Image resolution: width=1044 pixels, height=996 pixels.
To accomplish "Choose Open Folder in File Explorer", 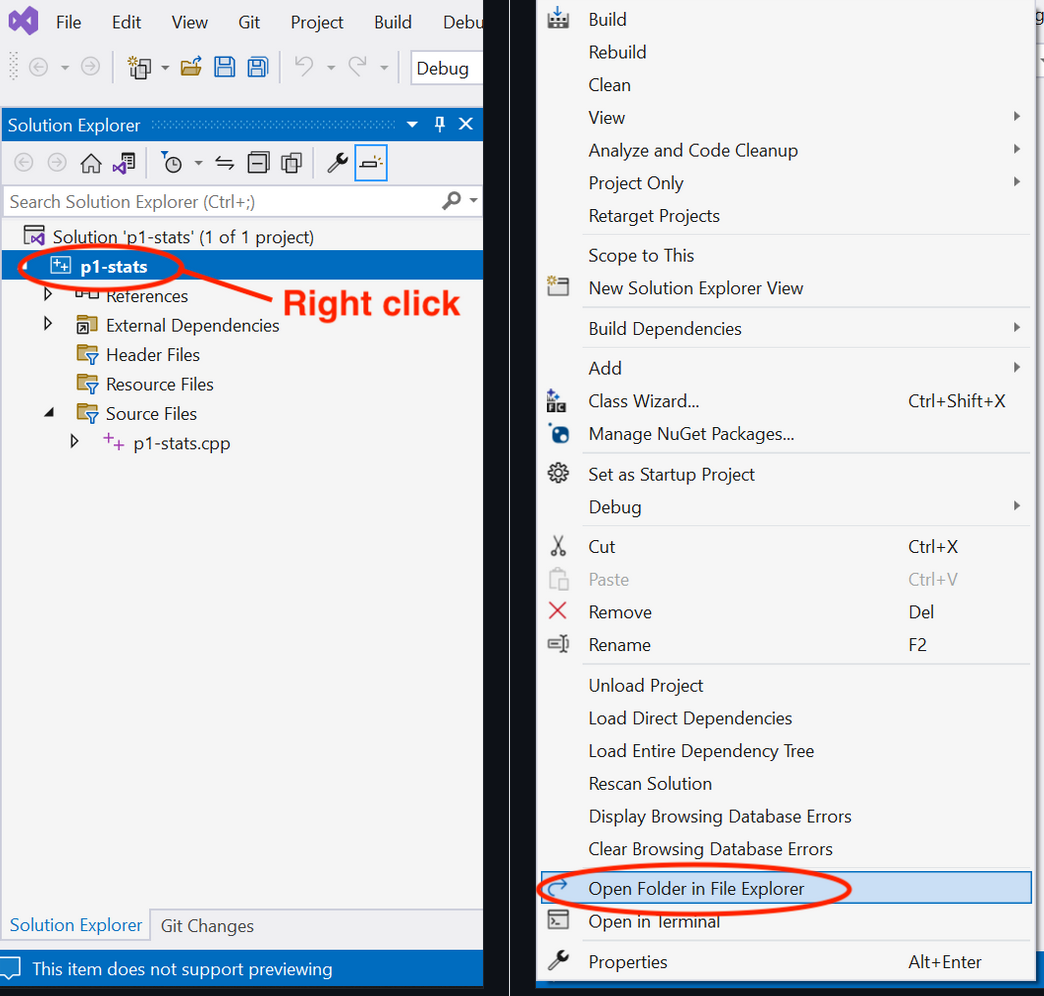I will tap(786, 888).
